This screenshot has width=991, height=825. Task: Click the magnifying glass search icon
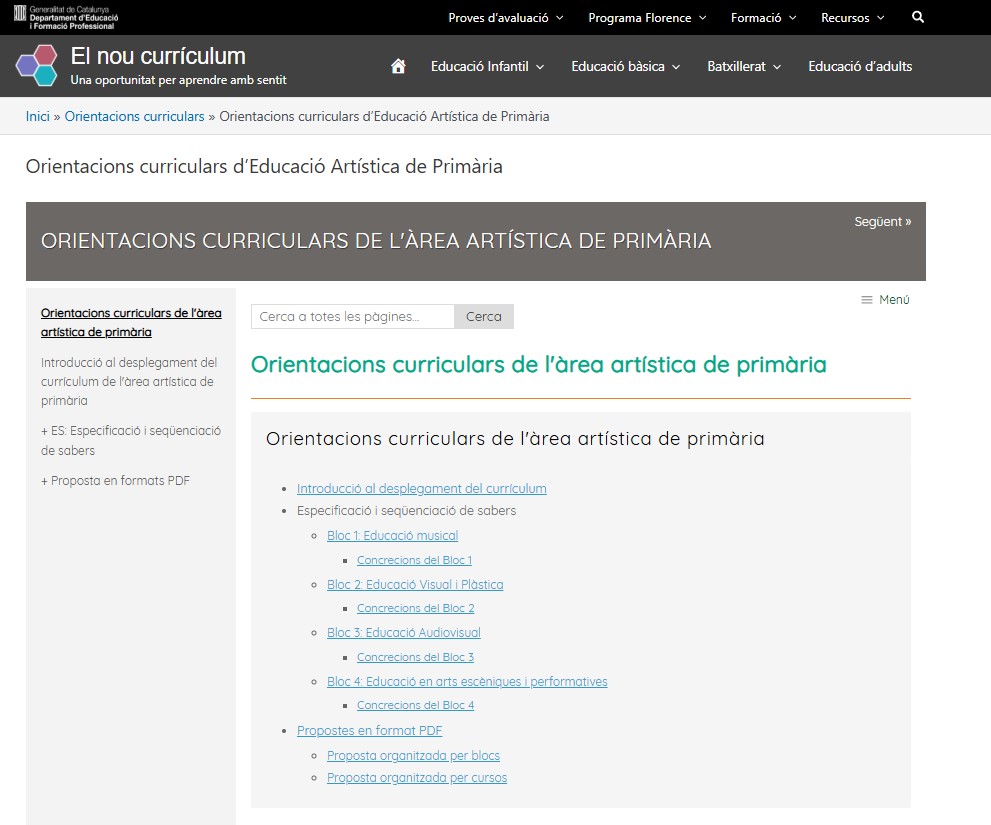pos(918,18)
